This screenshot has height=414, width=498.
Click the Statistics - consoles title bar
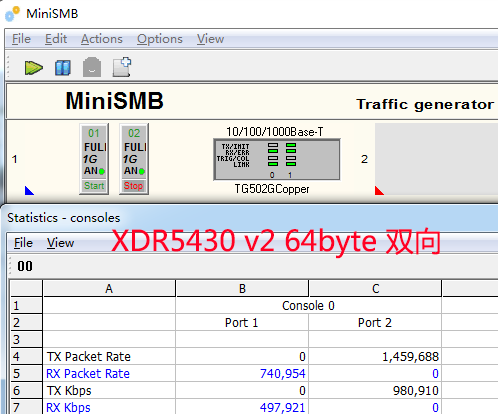click(x=249, y=218)
